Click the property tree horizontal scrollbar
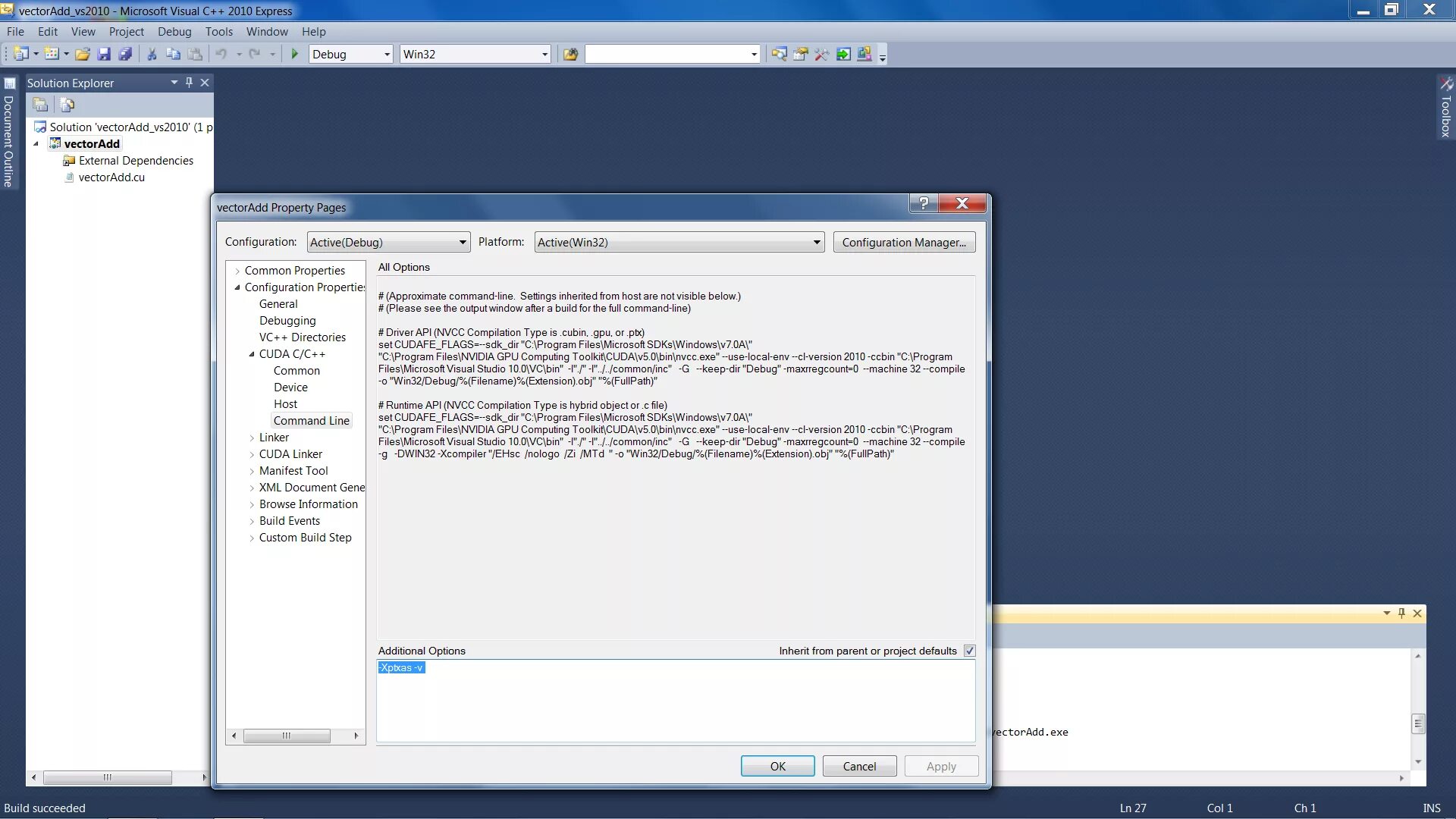1456x819 pixels. click(x=286, y=736)
